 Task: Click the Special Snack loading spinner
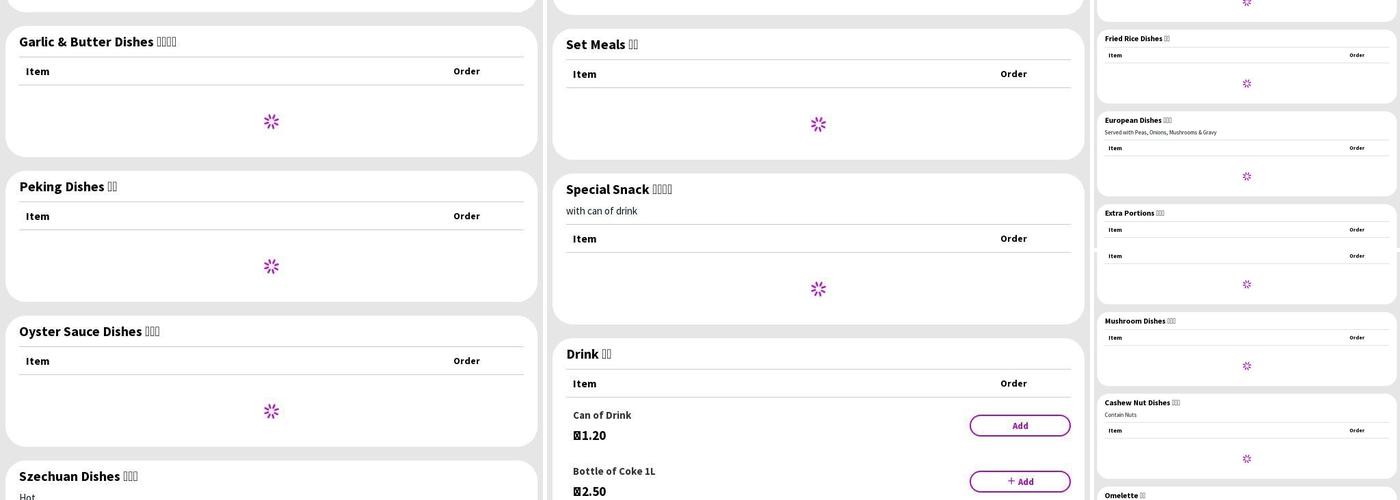tap(818, 289)
